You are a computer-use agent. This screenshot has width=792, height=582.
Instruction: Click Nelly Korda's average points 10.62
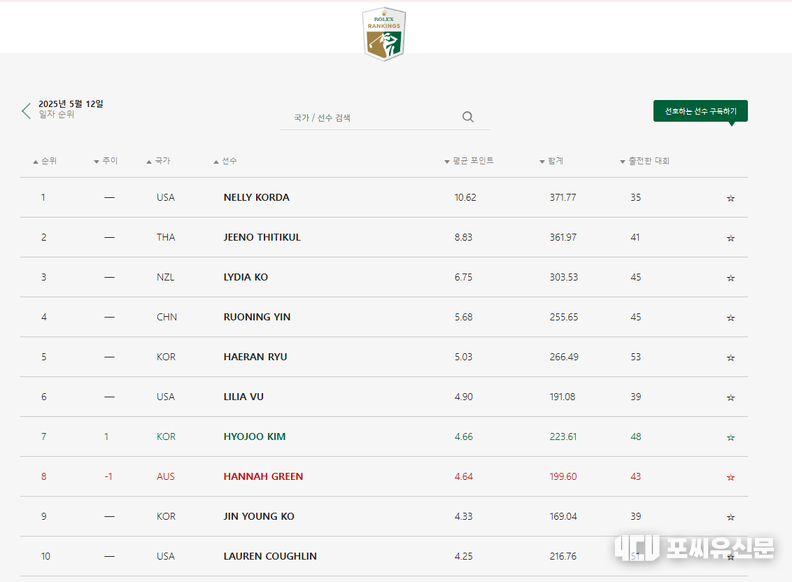click(x=465, y=198)
